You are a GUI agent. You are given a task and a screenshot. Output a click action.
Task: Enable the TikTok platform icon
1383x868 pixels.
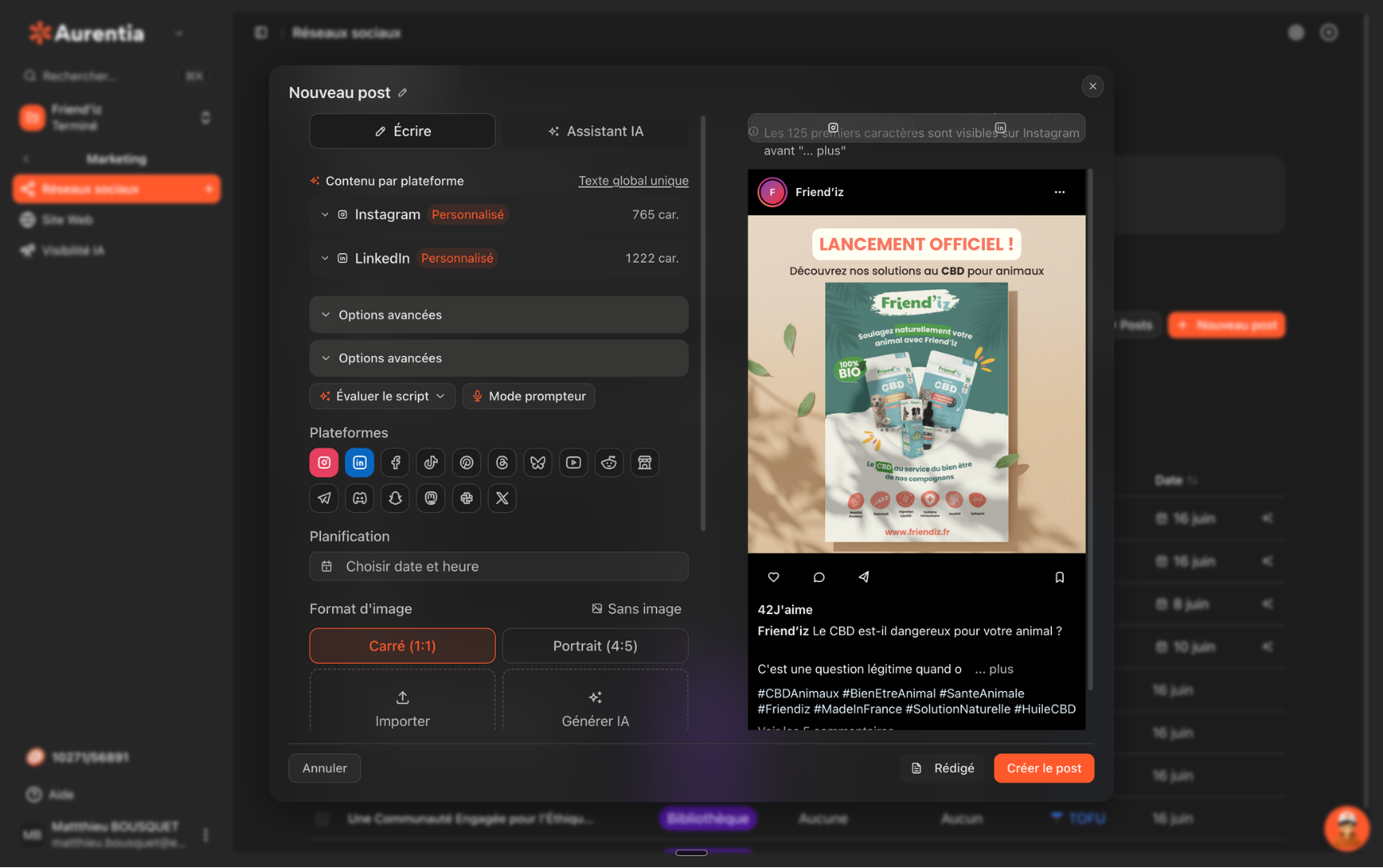(431, 463)
